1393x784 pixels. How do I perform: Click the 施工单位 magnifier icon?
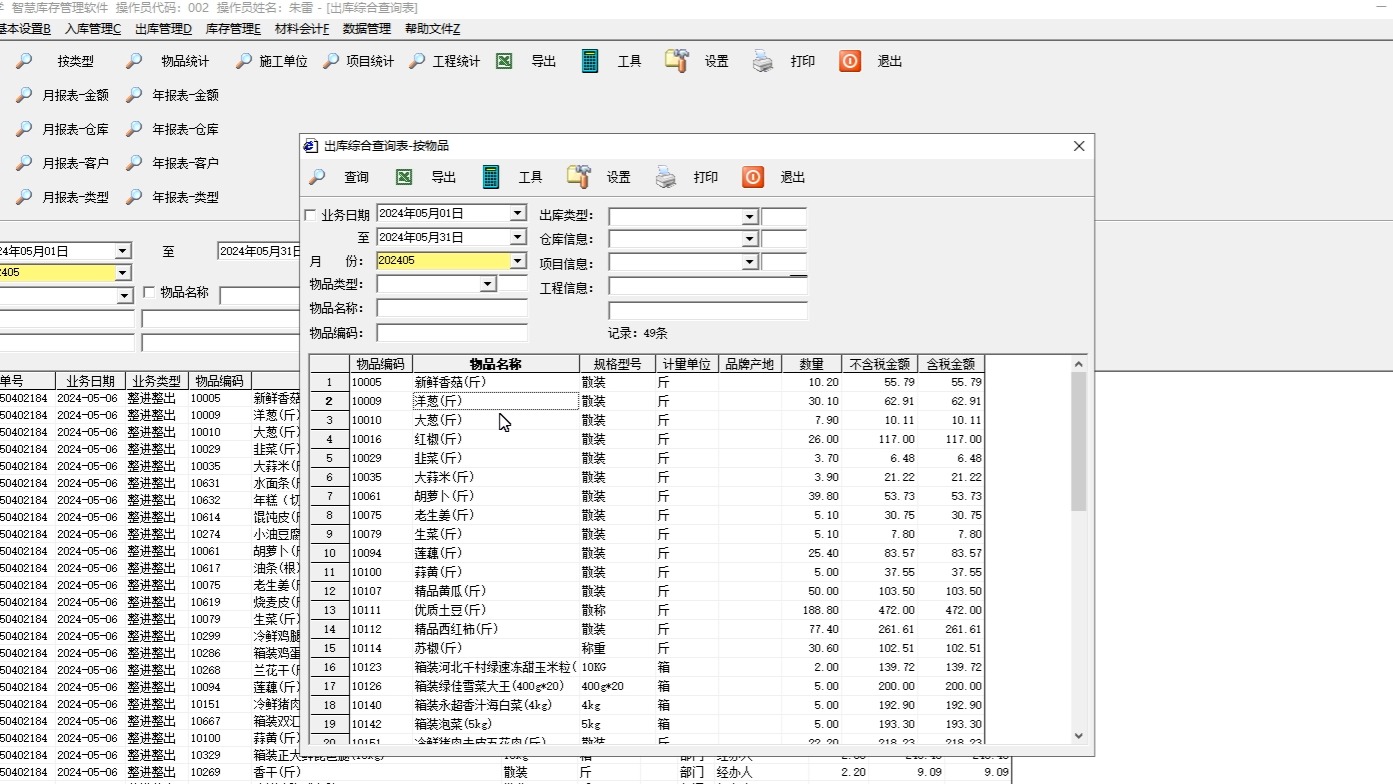(244, 61)
